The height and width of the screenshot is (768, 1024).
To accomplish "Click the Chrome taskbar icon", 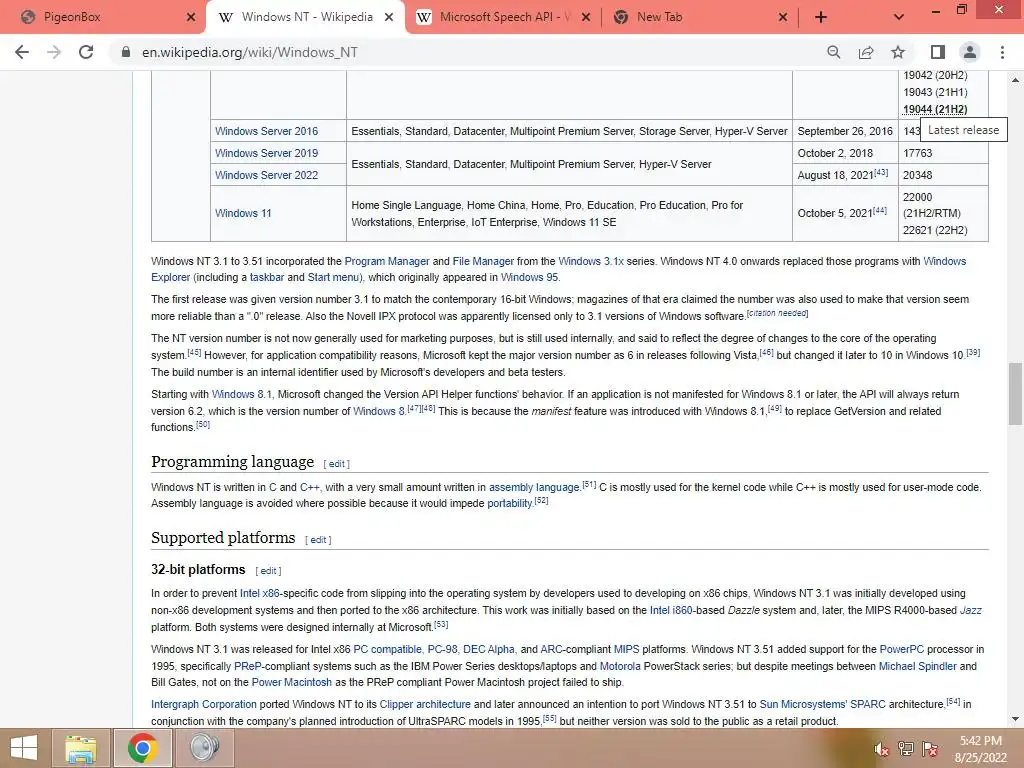I will [142, 748].
